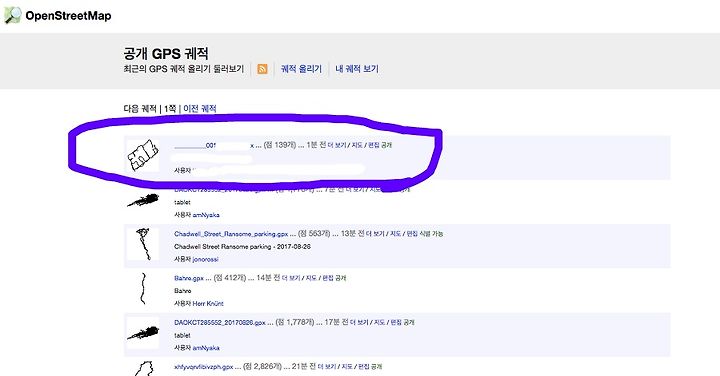Image resolution: width=720 pixels, height=376 pixels.
Task: Click 더 보기 in the Bahre.gpx row
Action: click(x=291, y=278)
